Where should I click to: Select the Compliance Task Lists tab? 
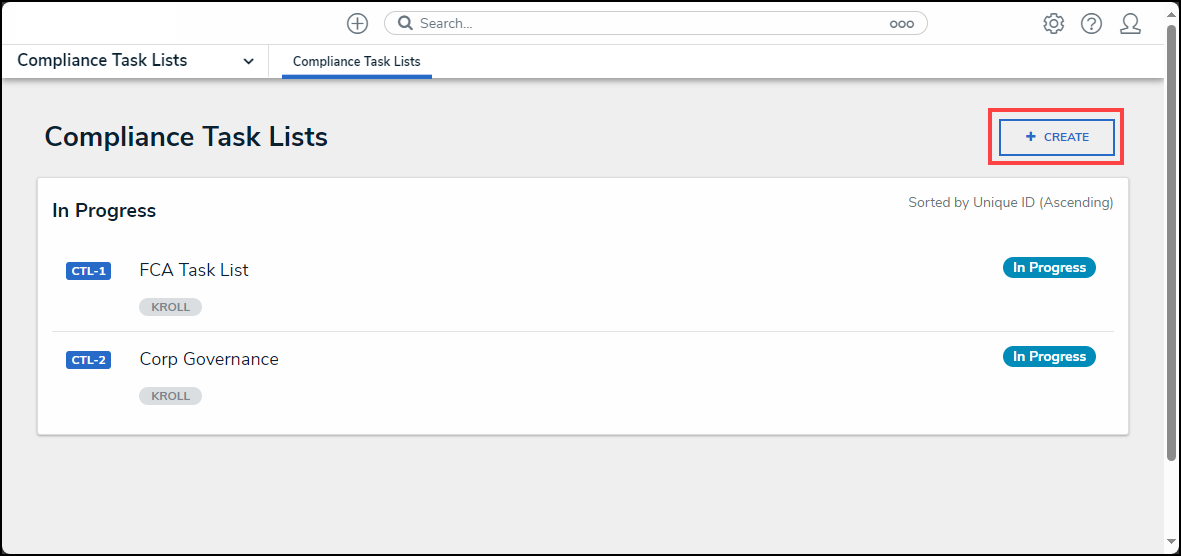point(357,62)
